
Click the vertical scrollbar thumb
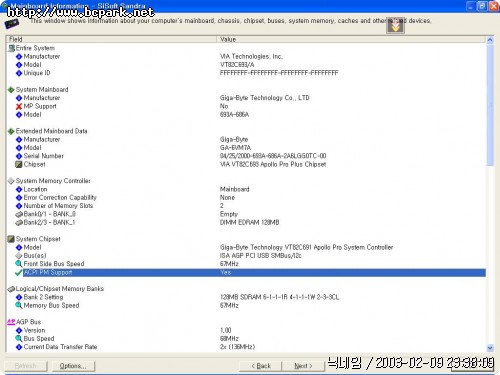coord(490,105)
